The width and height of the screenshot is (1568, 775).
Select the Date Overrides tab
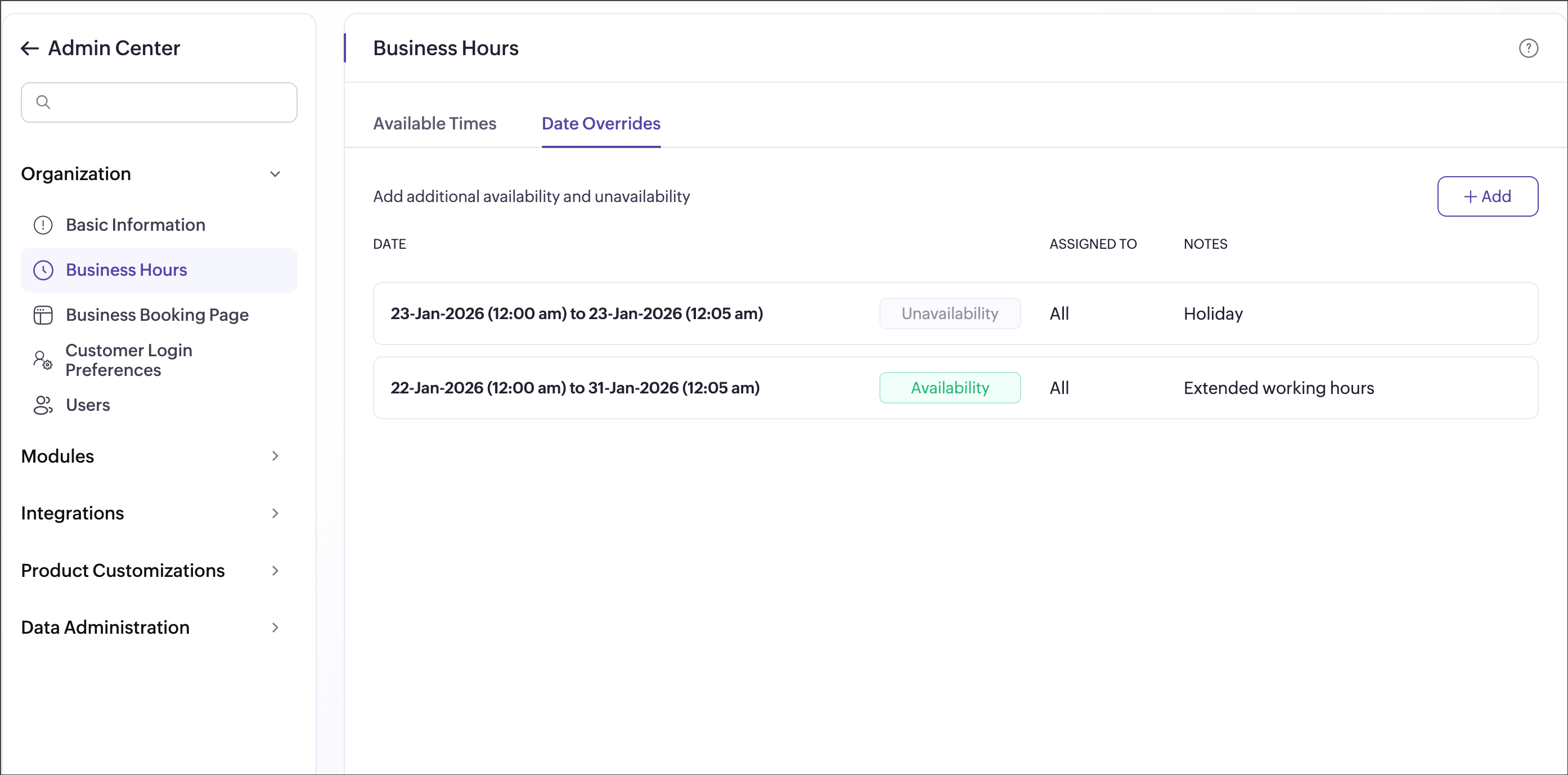pyautogui.click(x=600, y=124)
